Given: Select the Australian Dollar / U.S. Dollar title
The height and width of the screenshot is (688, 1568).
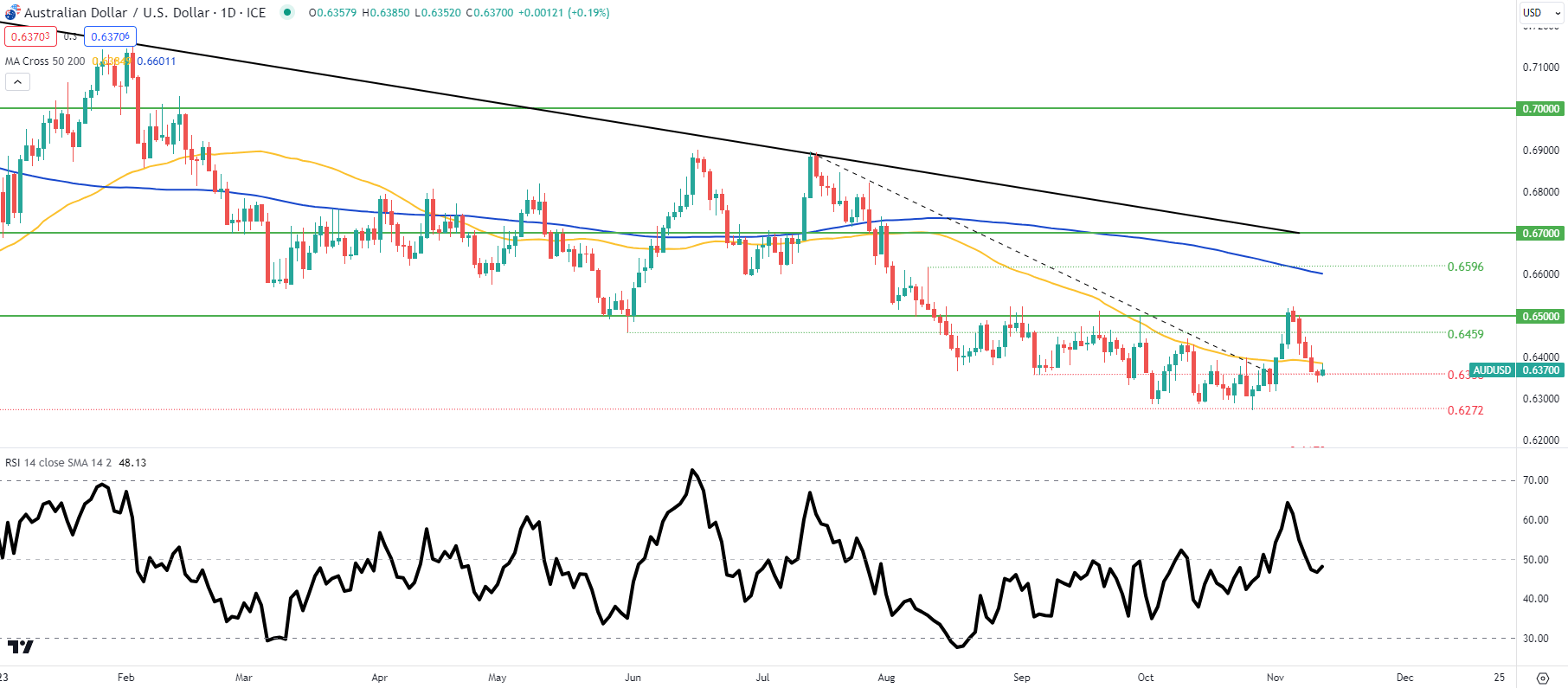Looking at the screenshot, I should pos(117,13).
